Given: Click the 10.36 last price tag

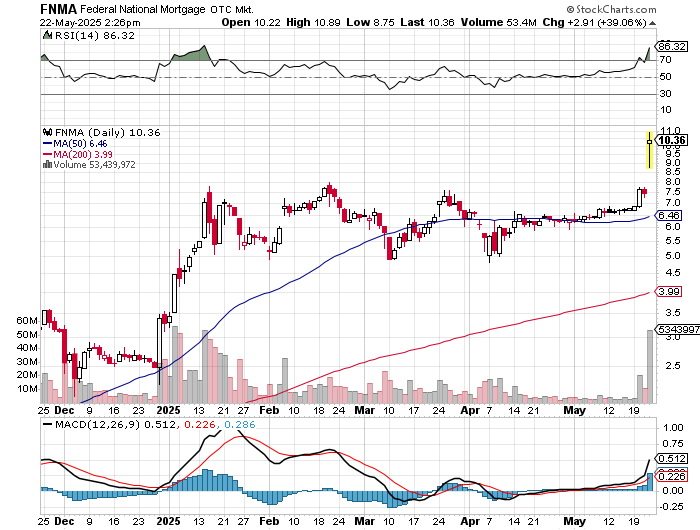Looking at the screenshot, I should click(x=671, y=140).
